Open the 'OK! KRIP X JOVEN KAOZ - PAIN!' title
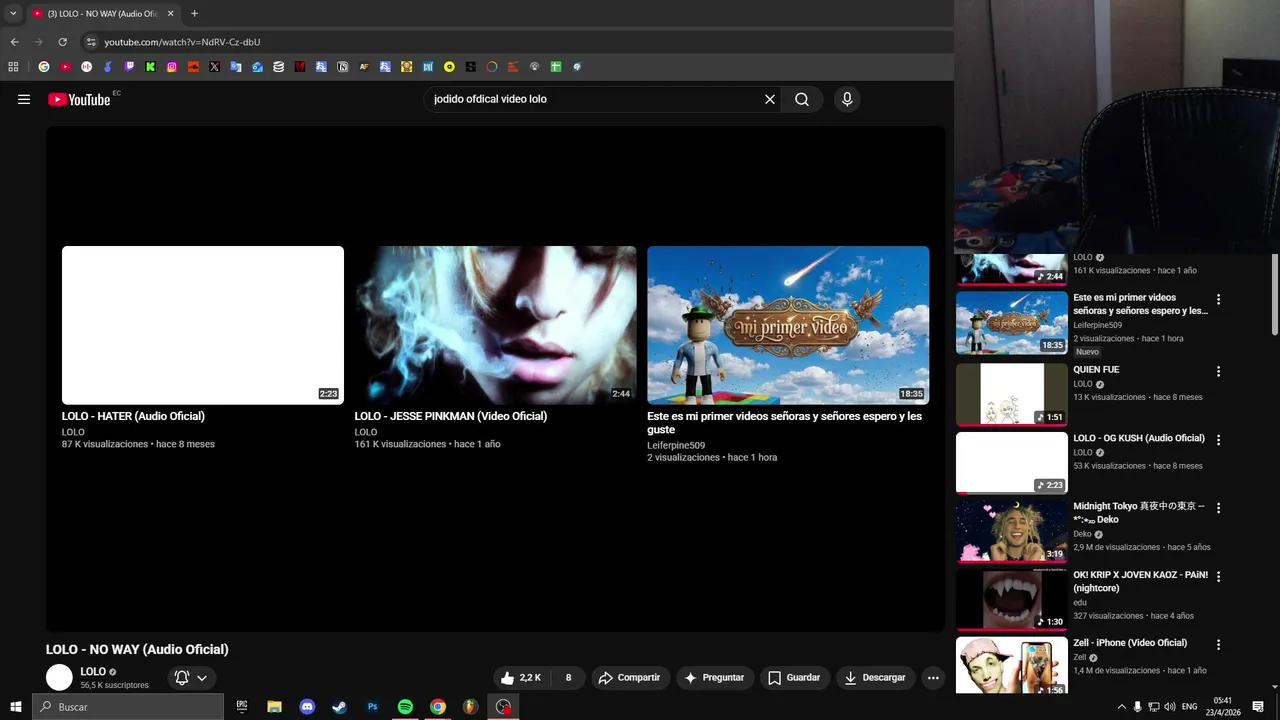 (1141, 582)
